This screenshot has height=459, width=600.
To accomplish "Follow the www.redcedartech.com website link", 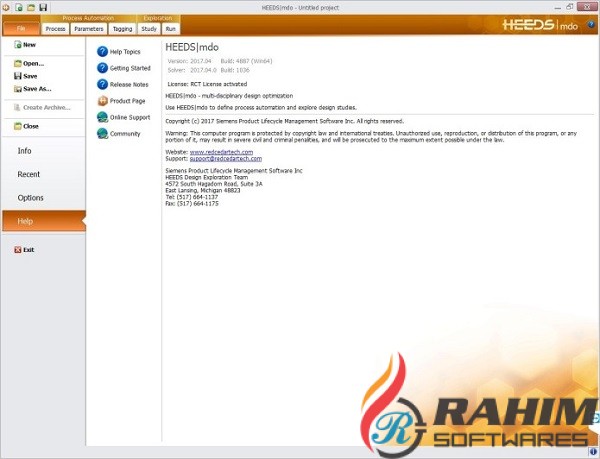I will (221, 152).
